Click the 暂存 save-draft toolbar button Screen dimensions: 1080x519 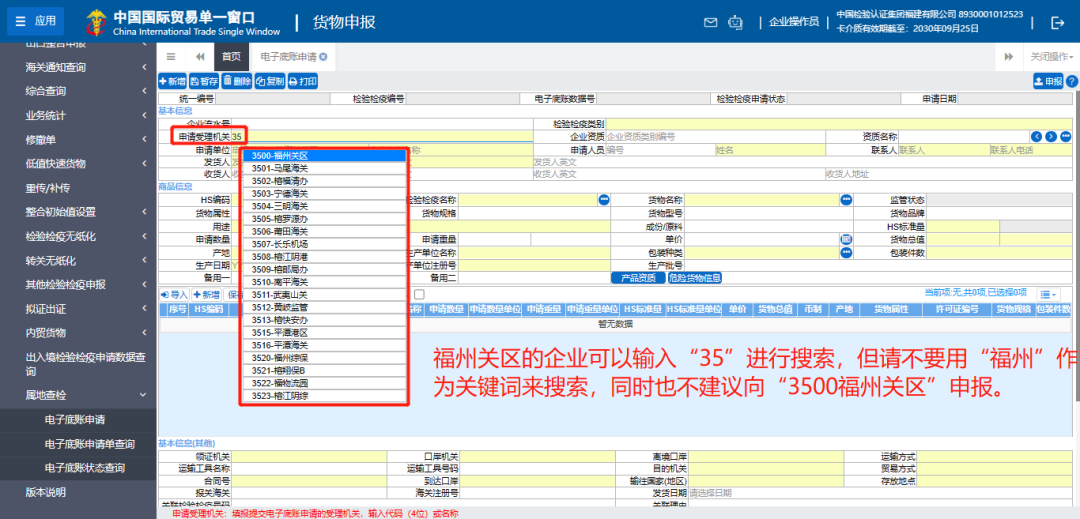[204, 81]
